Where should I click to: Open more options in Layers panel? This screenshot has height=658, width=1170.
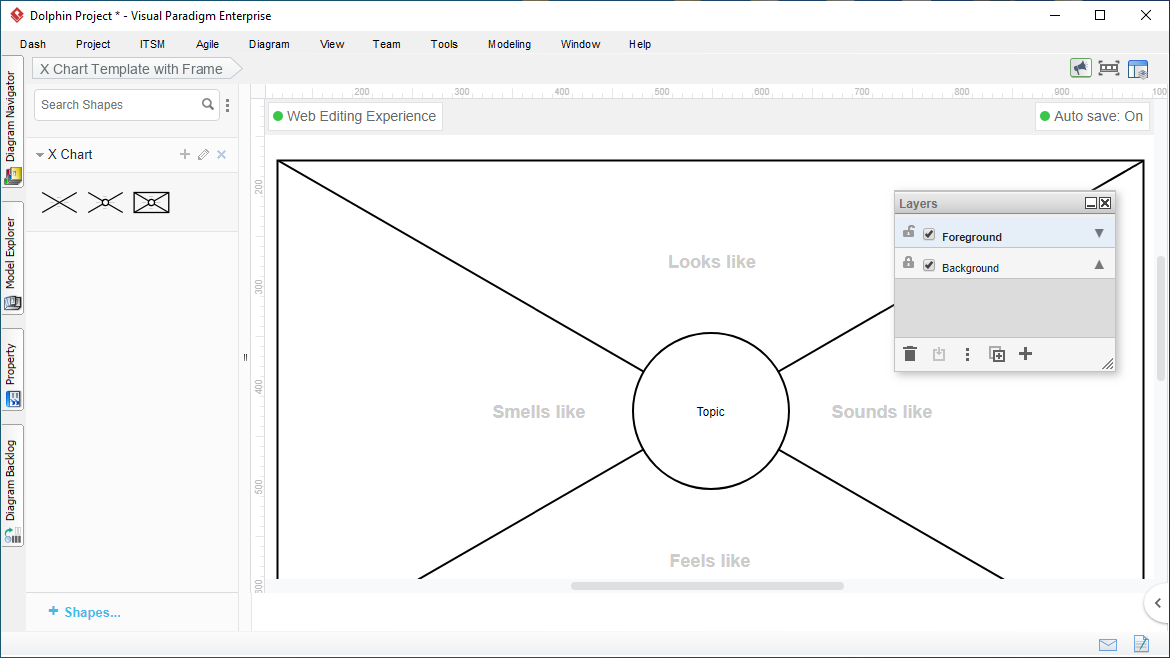(x=967, y=354)
